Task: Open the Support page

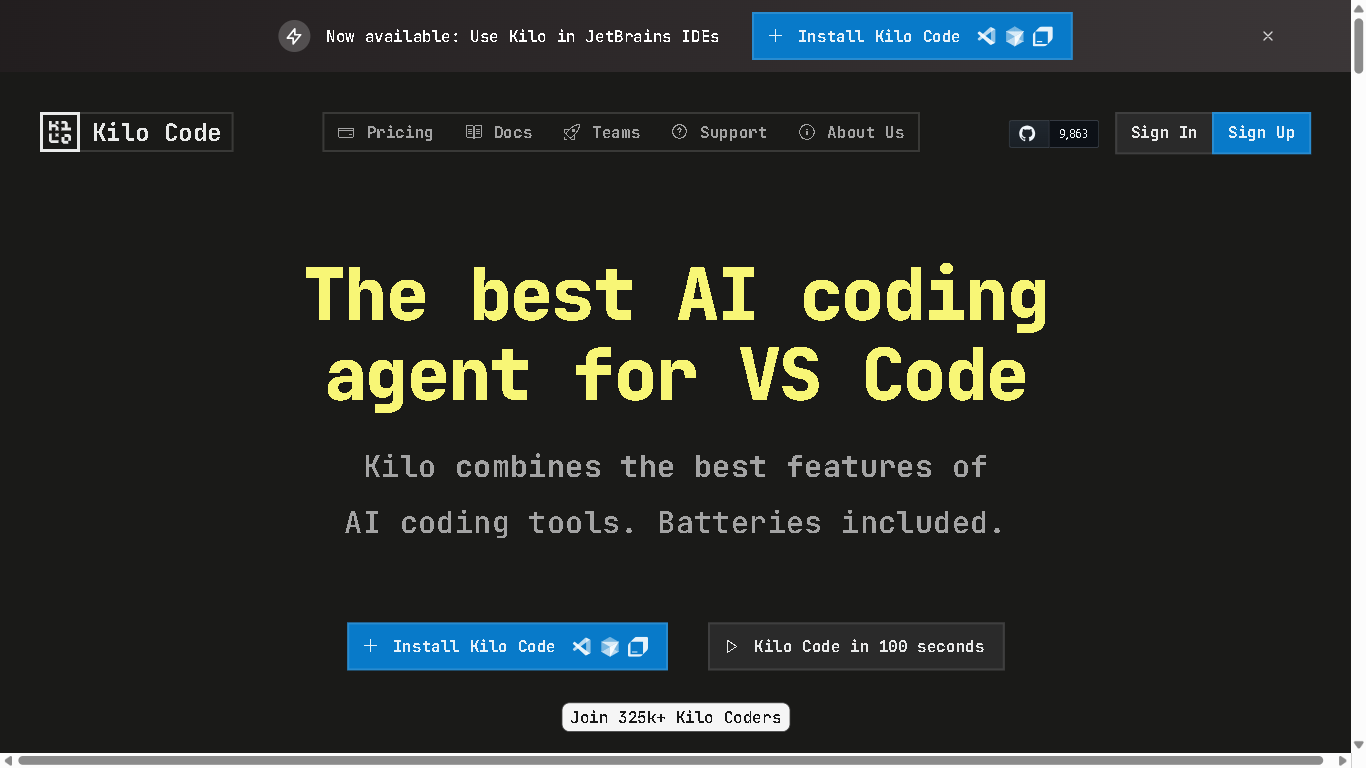Action: coord(719,132)
